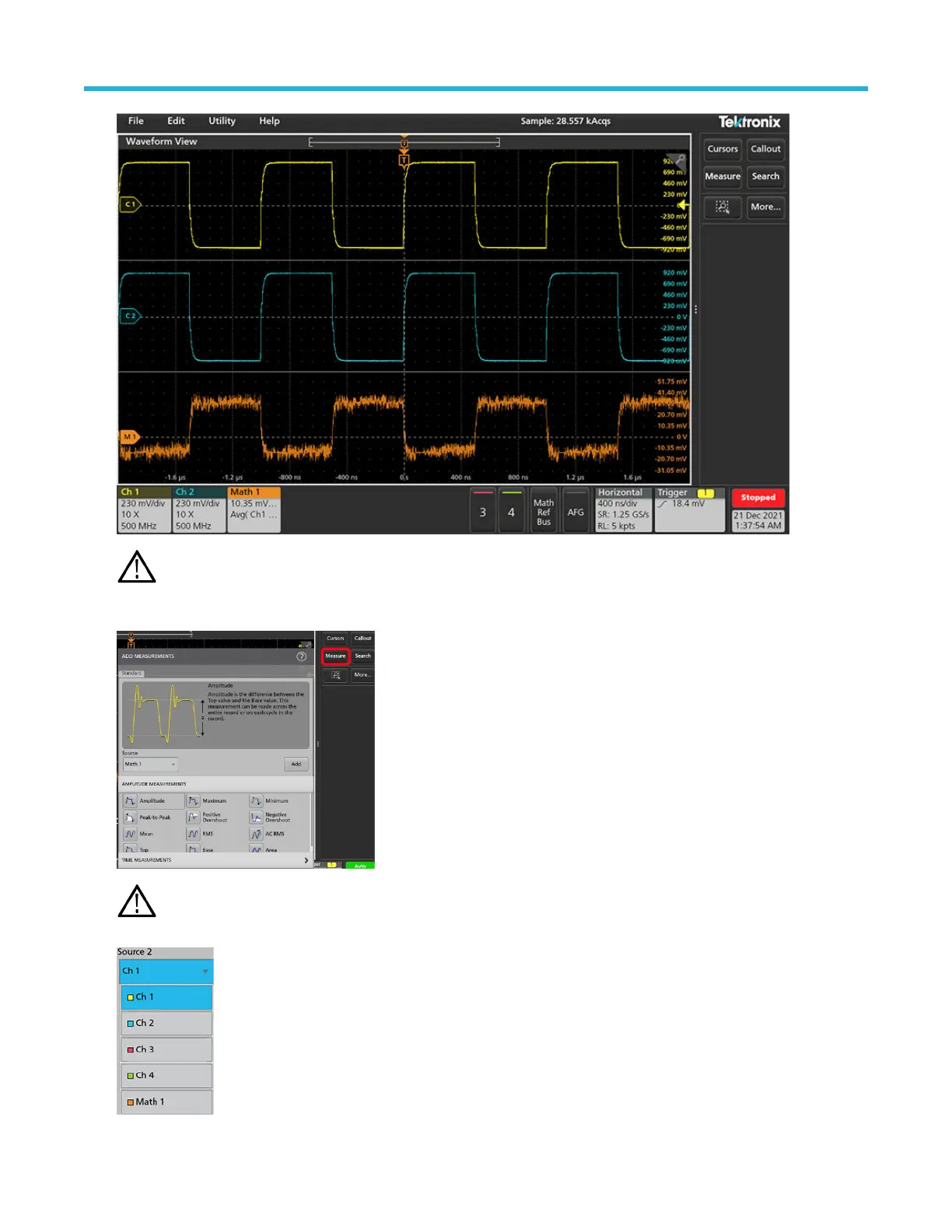Click the red-highlighted Measure button
The image size is (952, 1232).
(x=335, y=656)
